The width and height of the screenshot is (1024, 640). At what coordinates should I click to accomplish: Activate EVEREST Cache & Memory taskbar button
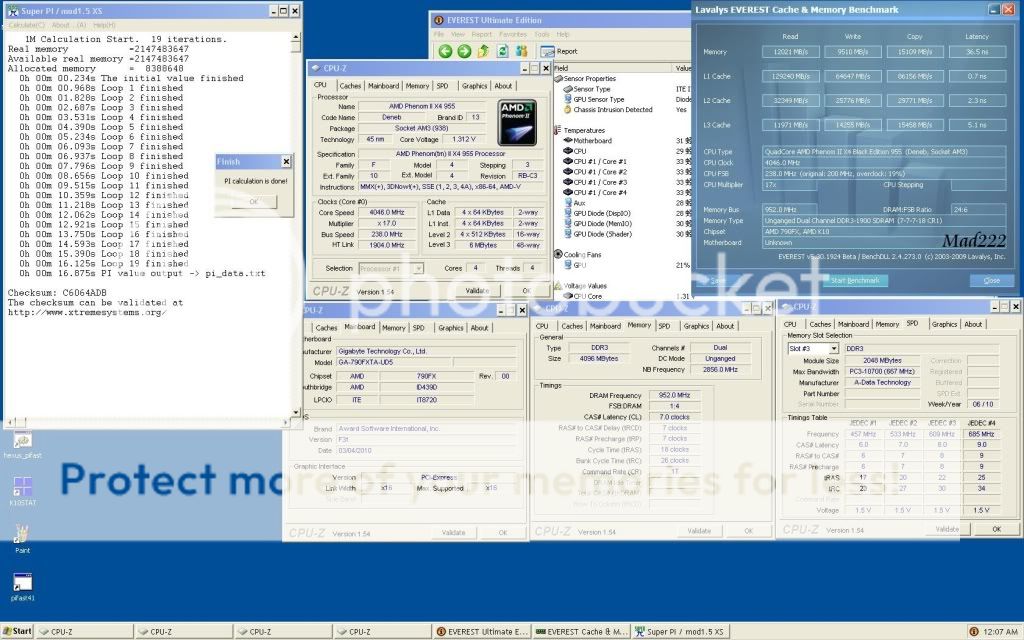tap(581, 632)
